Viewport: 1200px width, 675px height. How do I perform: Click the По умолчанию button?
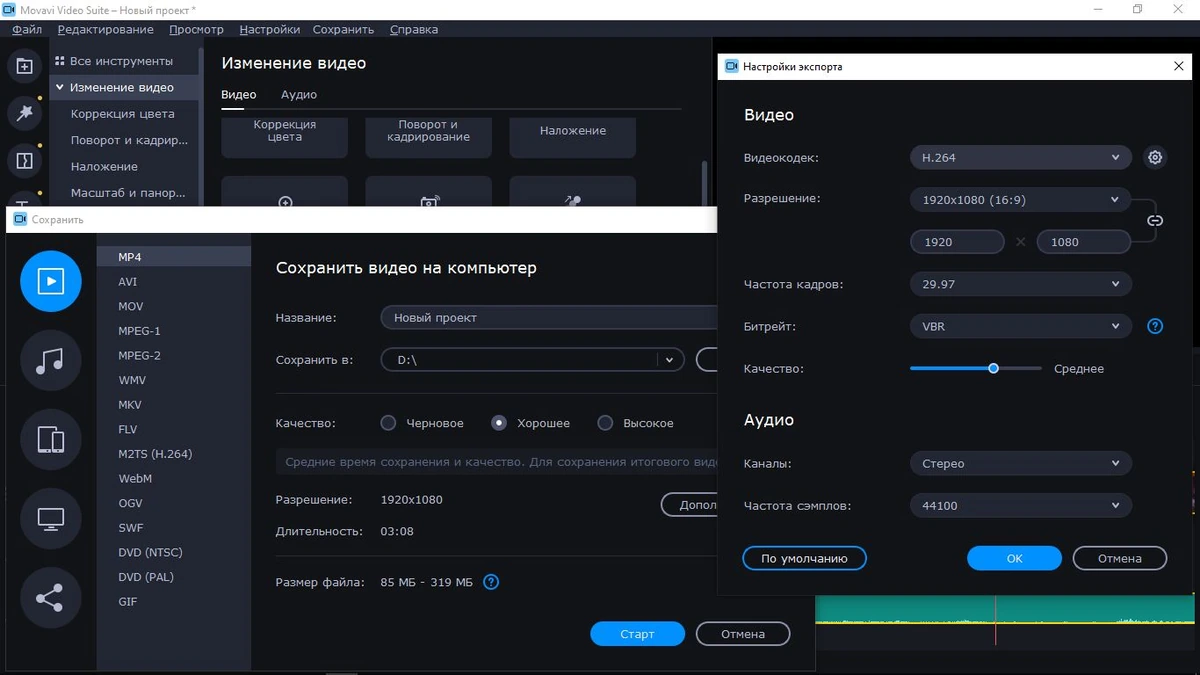coord(804,558)
